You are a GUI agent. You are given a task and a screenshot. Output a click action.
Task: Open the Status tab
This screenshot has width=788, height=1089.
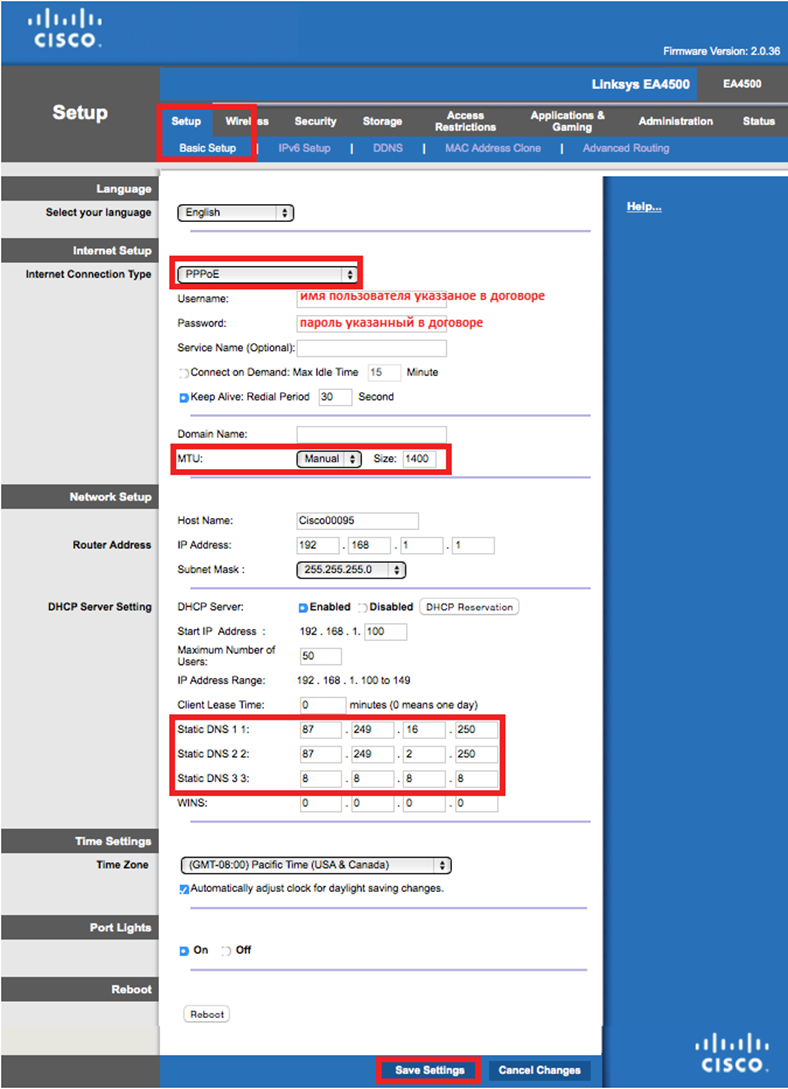tap(758, 121)
